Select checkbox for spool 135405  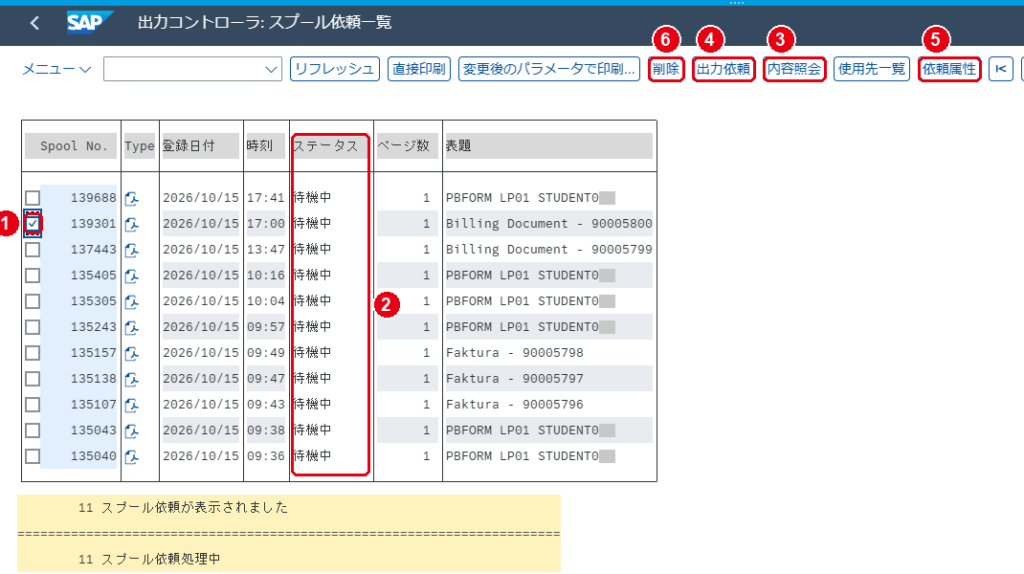pyautogui.click(x=33, y=276)
